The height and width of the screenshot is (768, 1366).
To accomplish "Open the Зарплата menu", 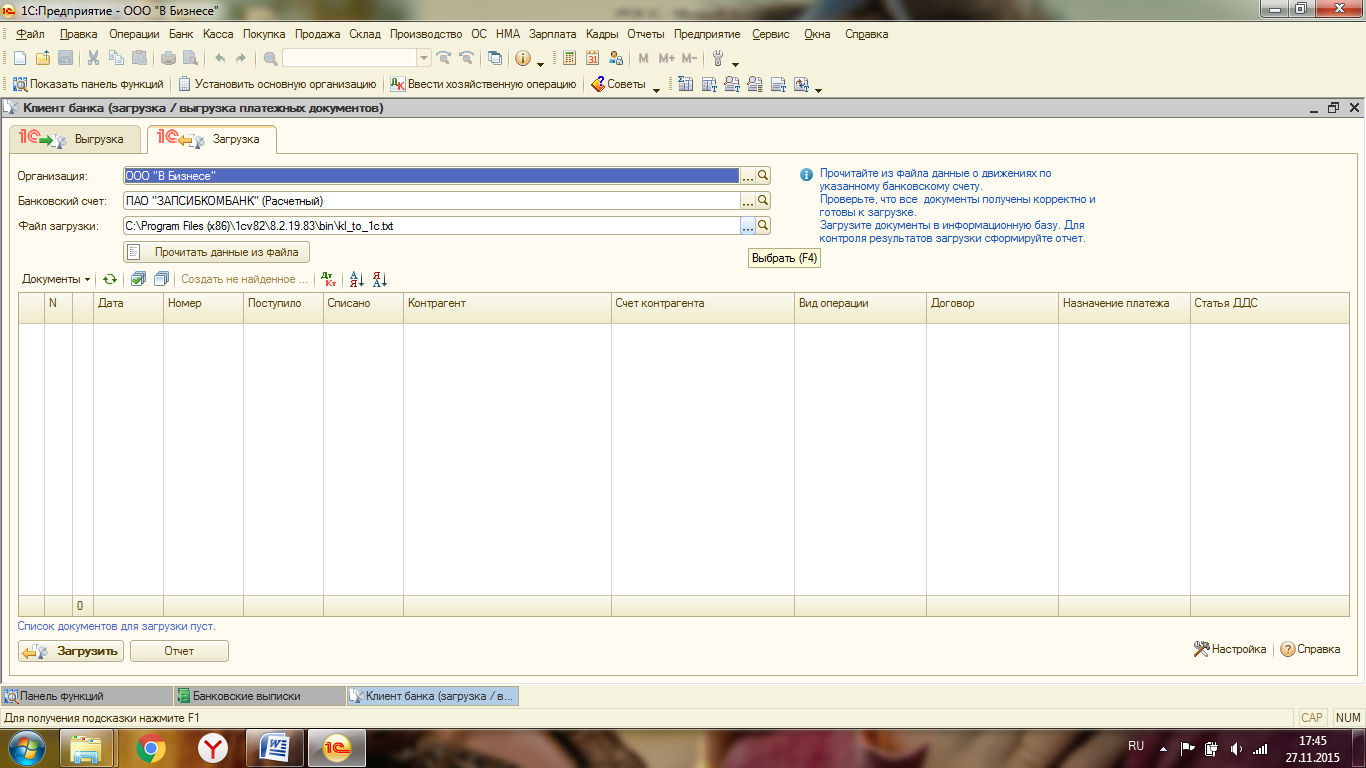I will (x=552, y=34).
